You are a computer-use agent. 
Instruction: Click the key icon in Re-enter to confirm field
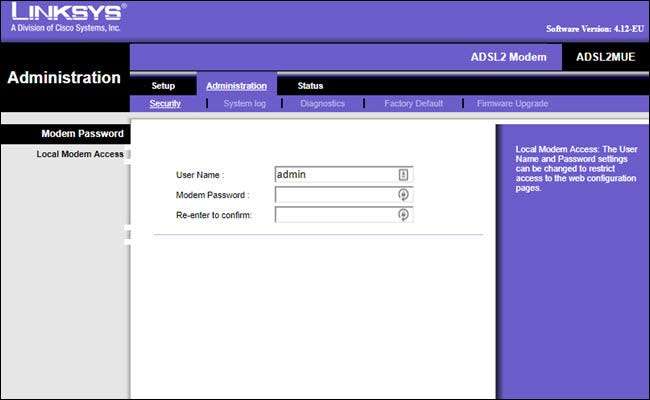pos(403,214)
